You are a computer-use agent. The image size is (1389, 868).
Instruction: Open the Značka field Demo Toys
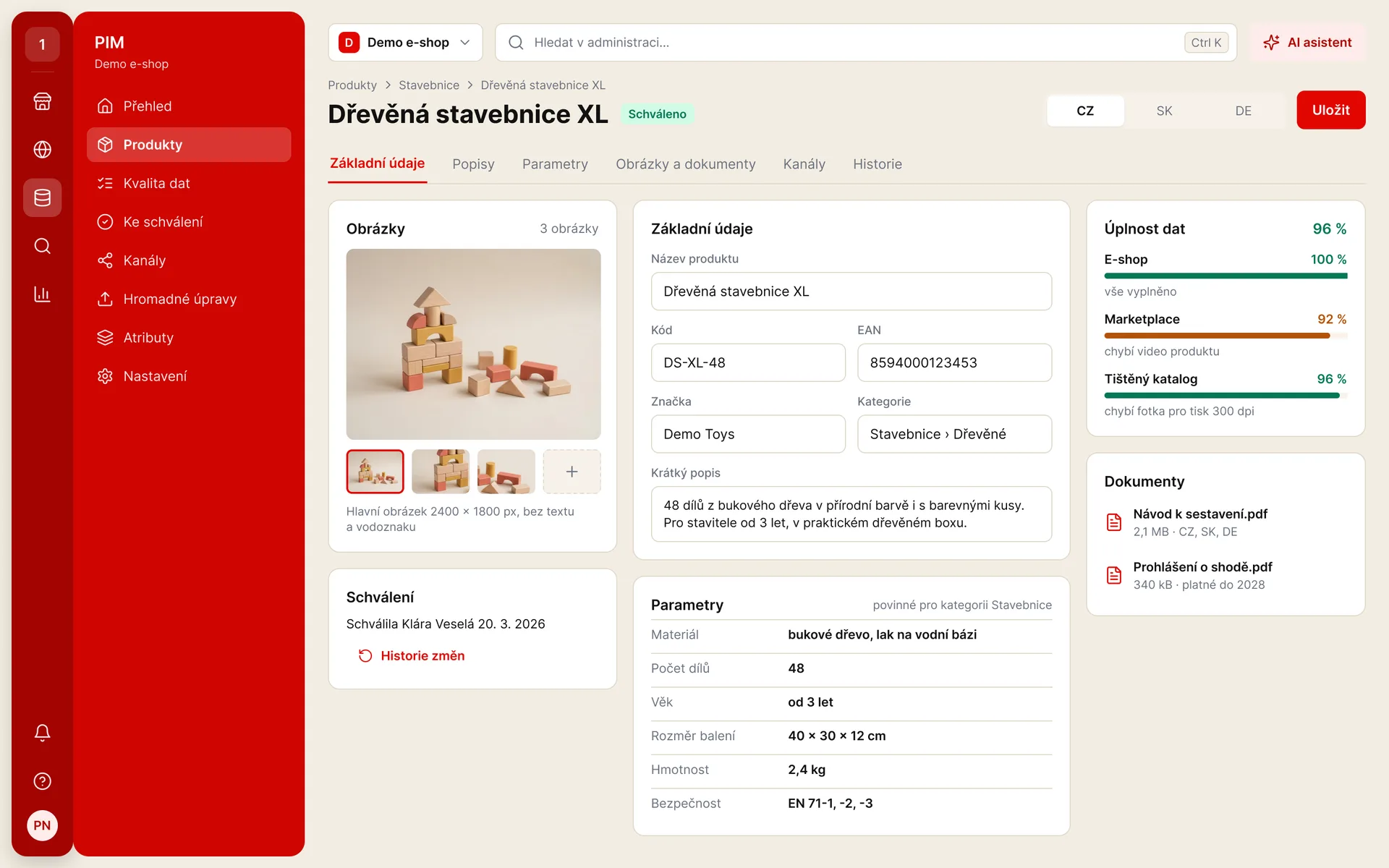point(748,434)
